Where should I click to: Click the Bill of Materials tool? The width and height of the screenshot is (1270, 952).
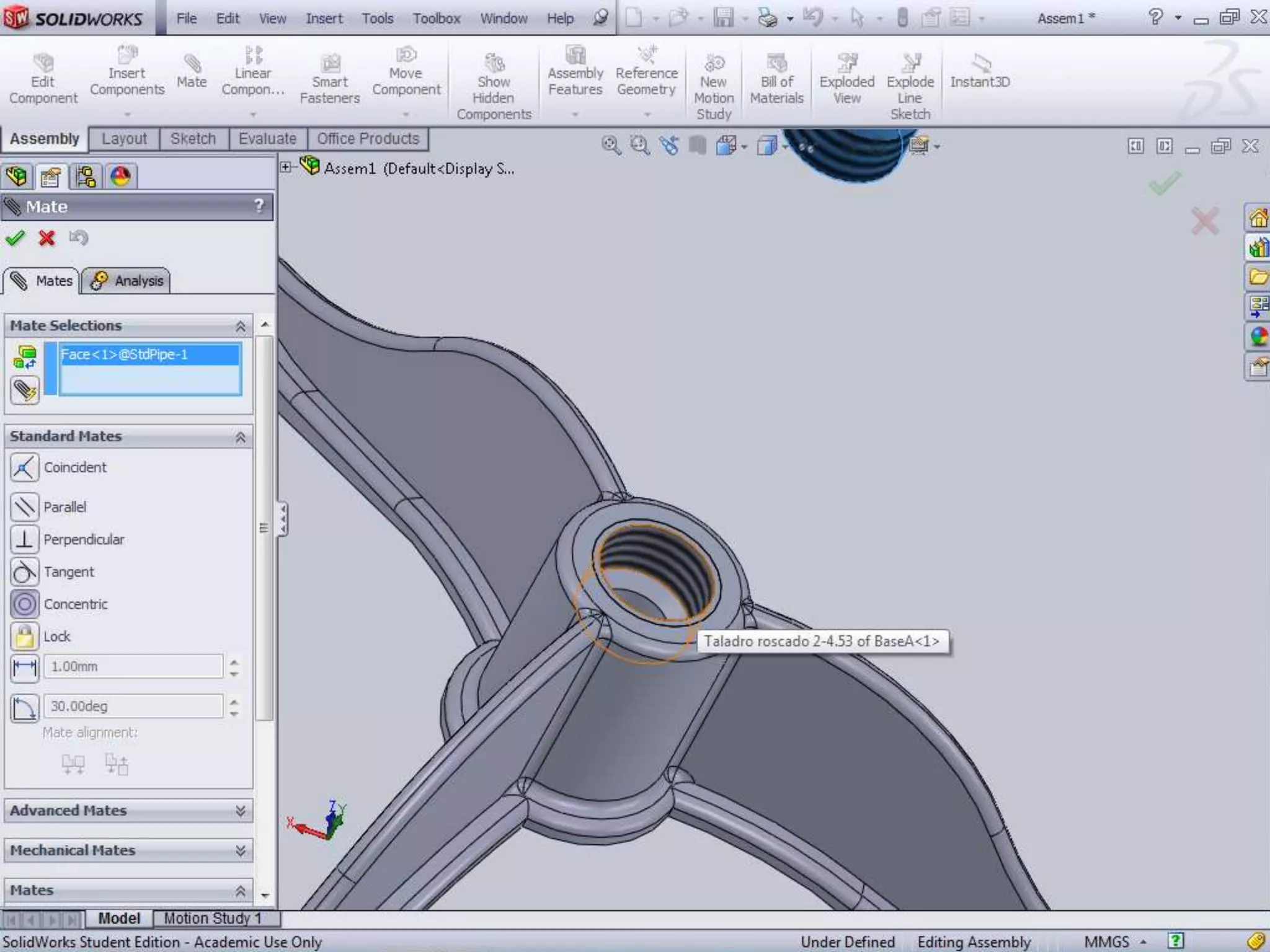tap(776, 81)
